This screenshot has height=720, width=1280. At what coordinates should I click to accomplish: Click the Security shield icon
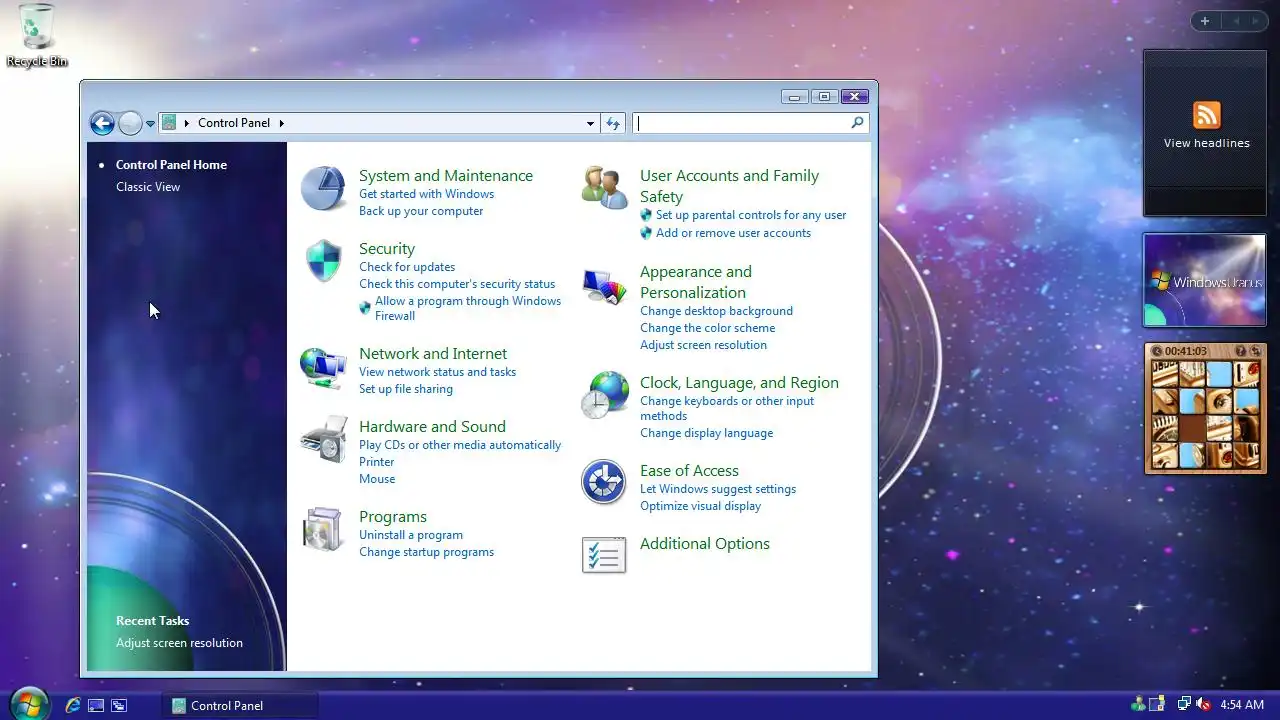[323, 261]
